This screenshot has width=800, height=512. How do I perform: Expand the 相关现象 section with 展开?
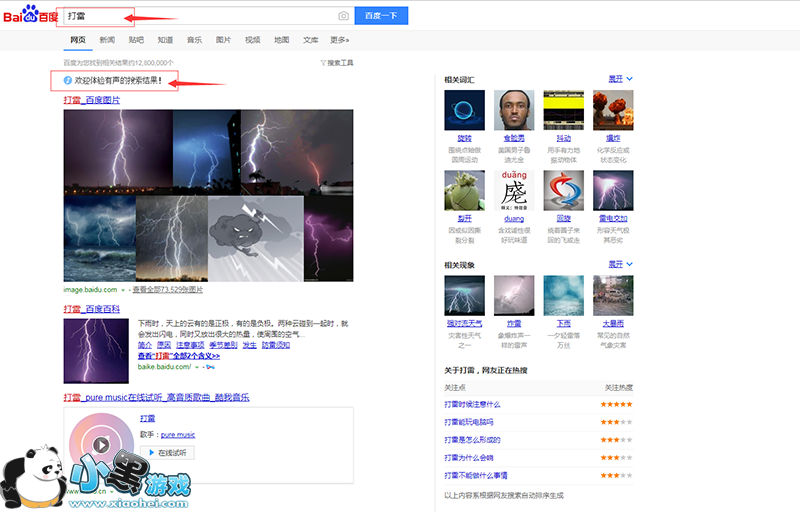click(620, 264)
